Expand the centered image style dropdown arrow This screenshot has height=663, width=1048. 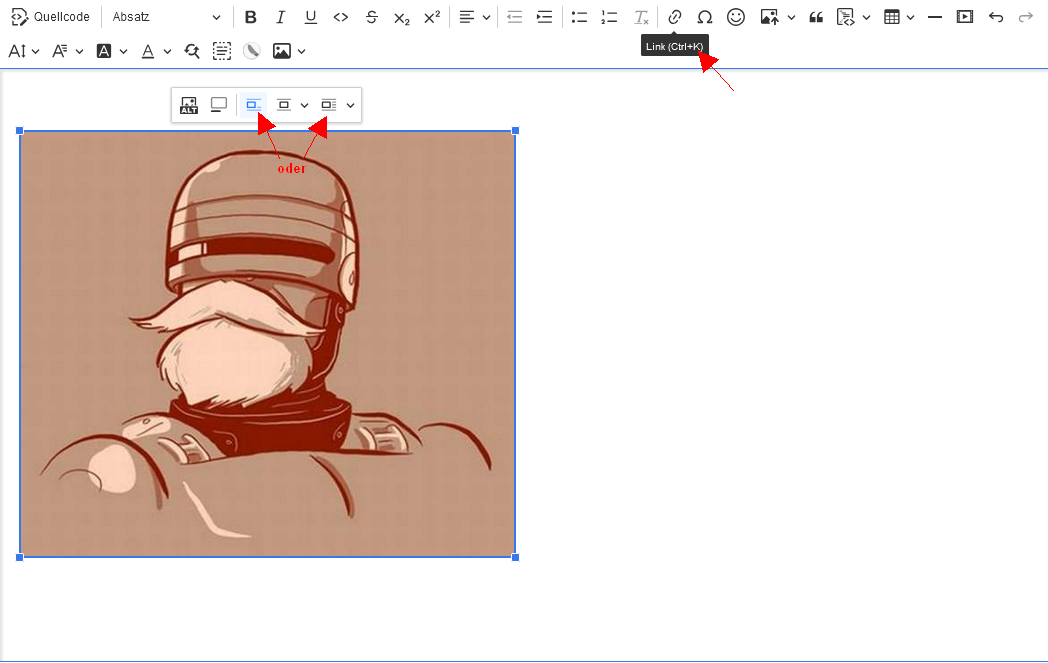pos(304,105)
